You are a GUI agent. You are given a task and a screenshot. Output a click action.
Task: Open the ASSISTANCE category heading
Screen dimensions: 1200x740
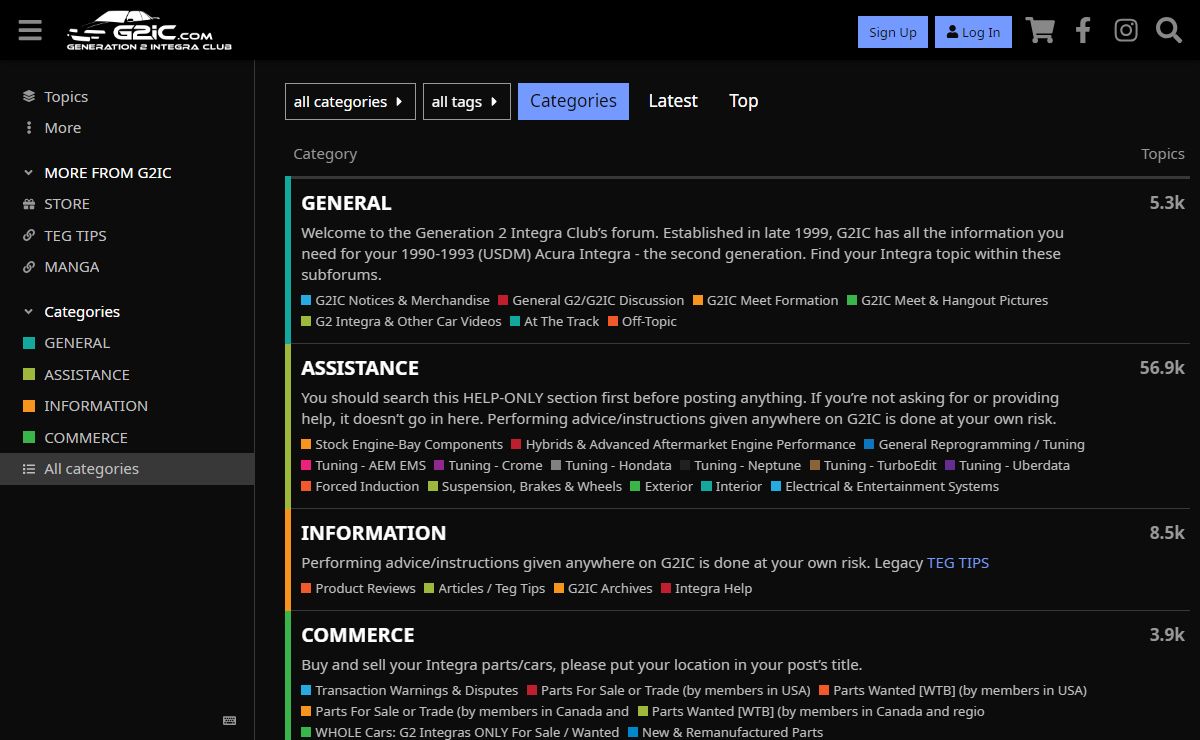[x=360, y=368]
